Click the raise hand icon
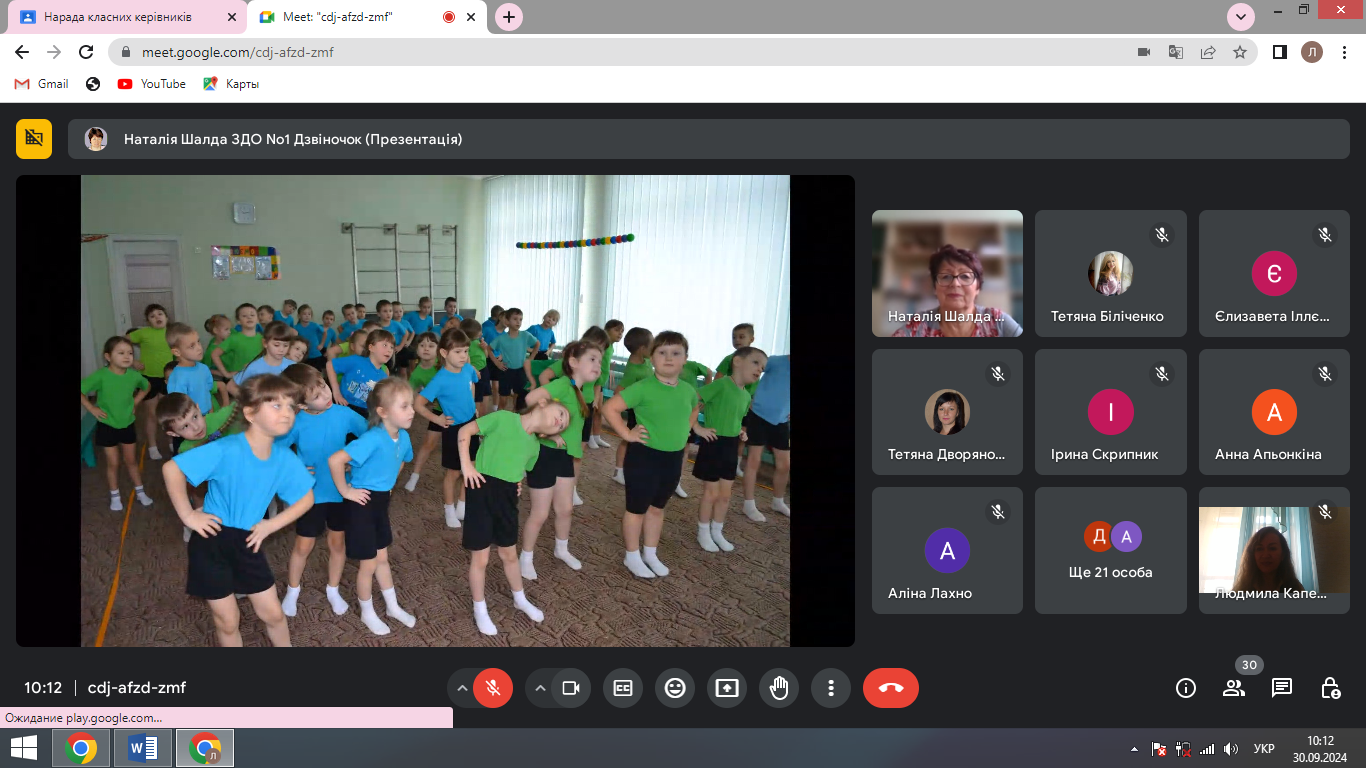1366x768 pixels. (x=779, y=688)
